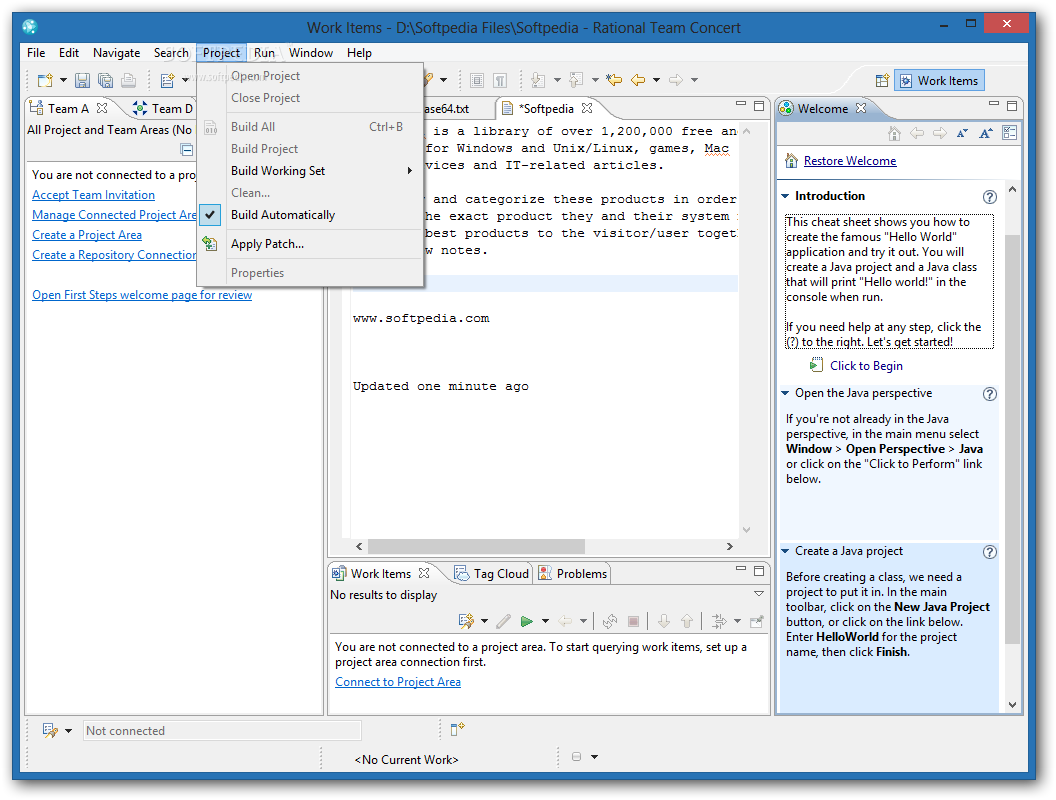Switch to the Tag Cloud tab

coord(493,574)
